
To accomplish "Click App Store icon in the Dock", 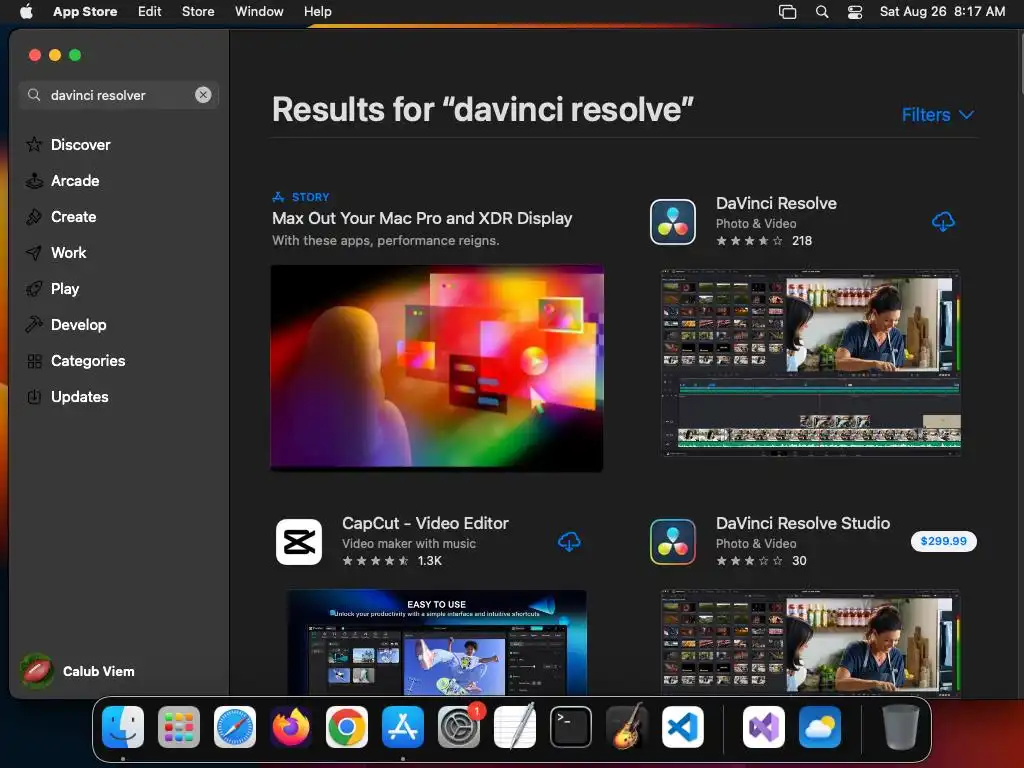I will (403, 727).
